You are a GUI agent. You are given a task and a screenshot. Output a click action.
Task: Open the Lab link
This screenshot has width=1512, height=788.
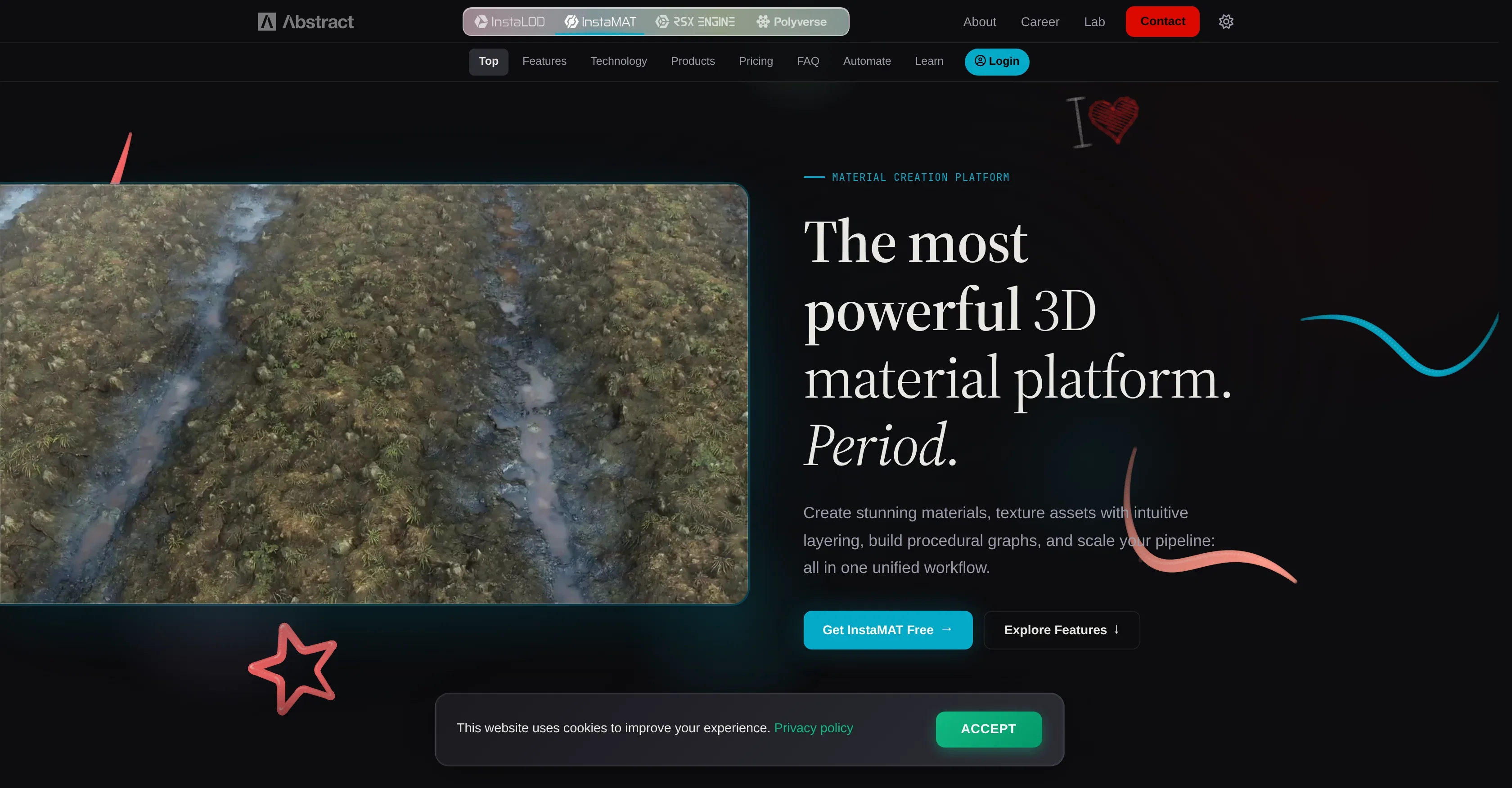(x=1094, y=22)
